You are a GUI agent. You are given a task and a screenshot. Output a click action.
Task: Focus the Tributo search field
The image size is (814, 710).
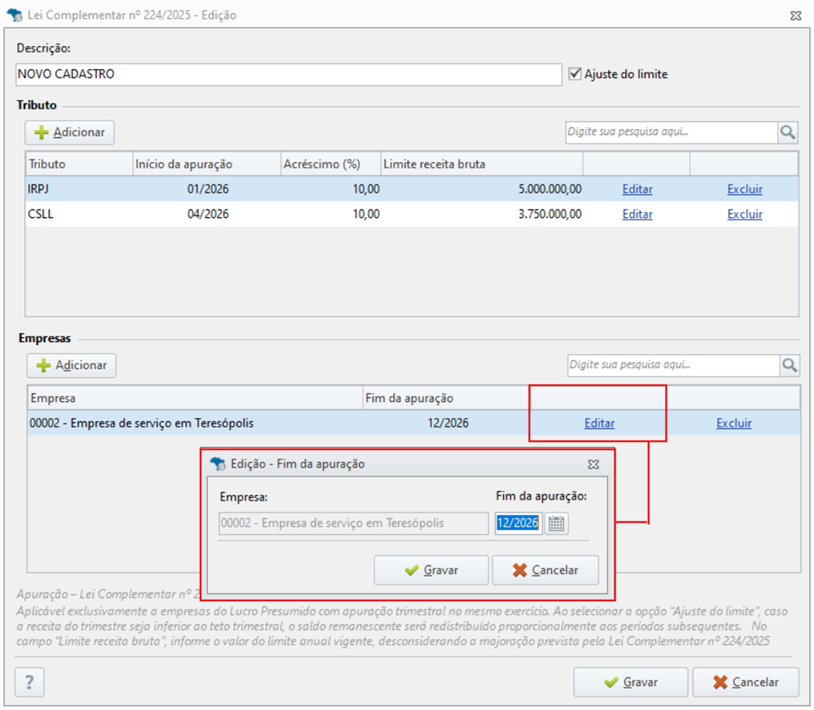(671, 132)
